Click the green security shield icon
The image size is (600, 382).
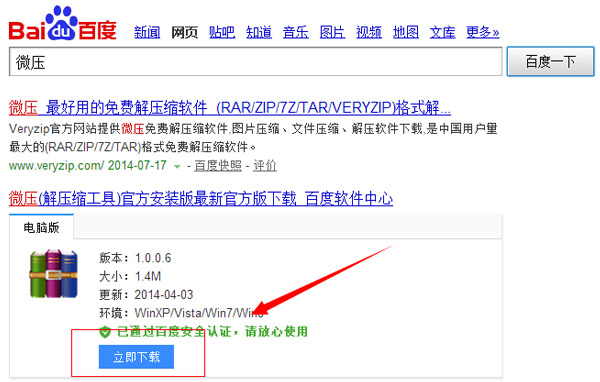coord(105,331)
